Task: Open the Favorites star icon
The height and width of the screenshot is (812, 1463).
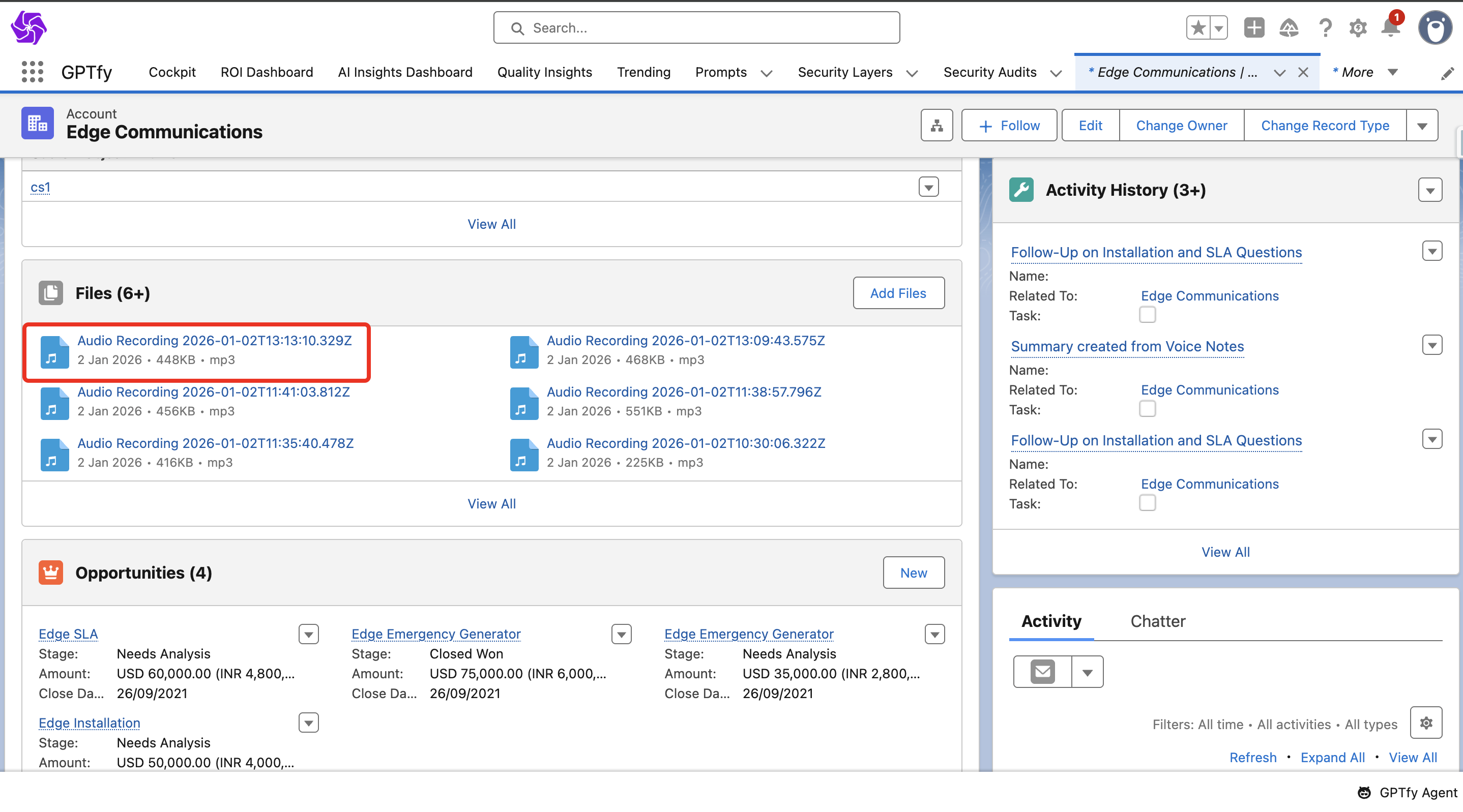Action: tap(1198, 28)
